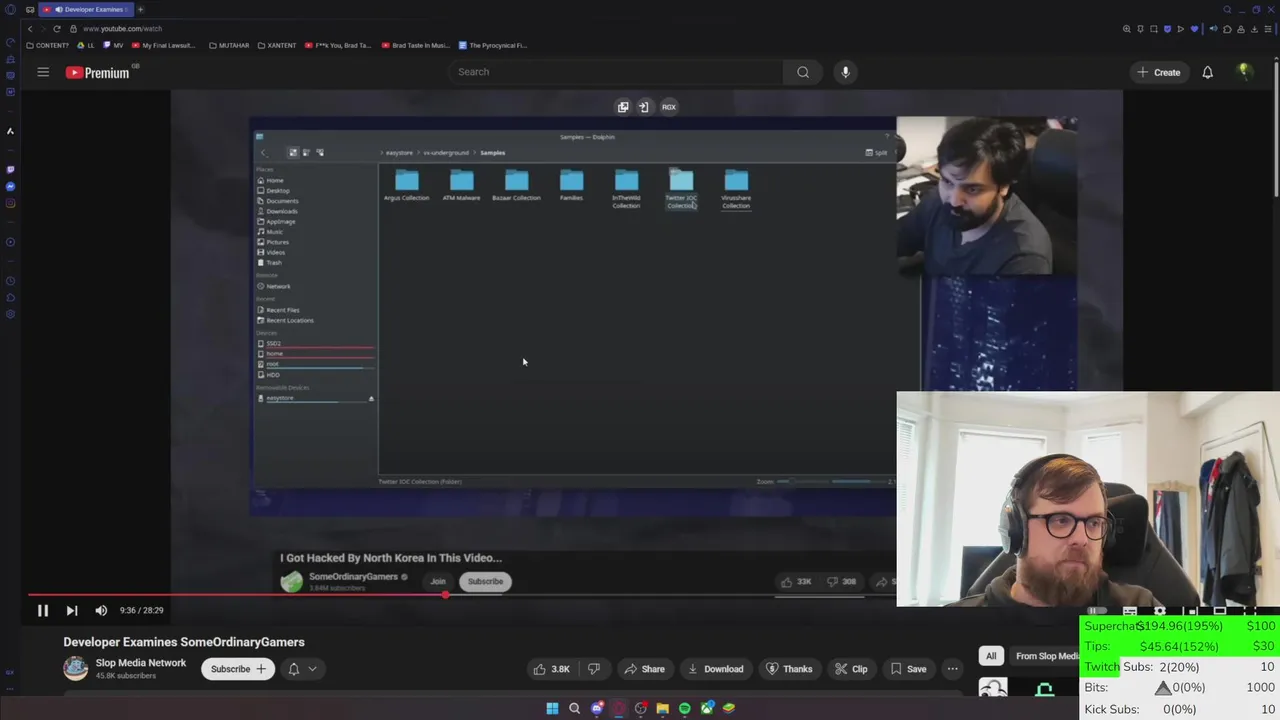Click the heart bookmark toolbar icon

pyautogui.click(x=1194, y=29)
